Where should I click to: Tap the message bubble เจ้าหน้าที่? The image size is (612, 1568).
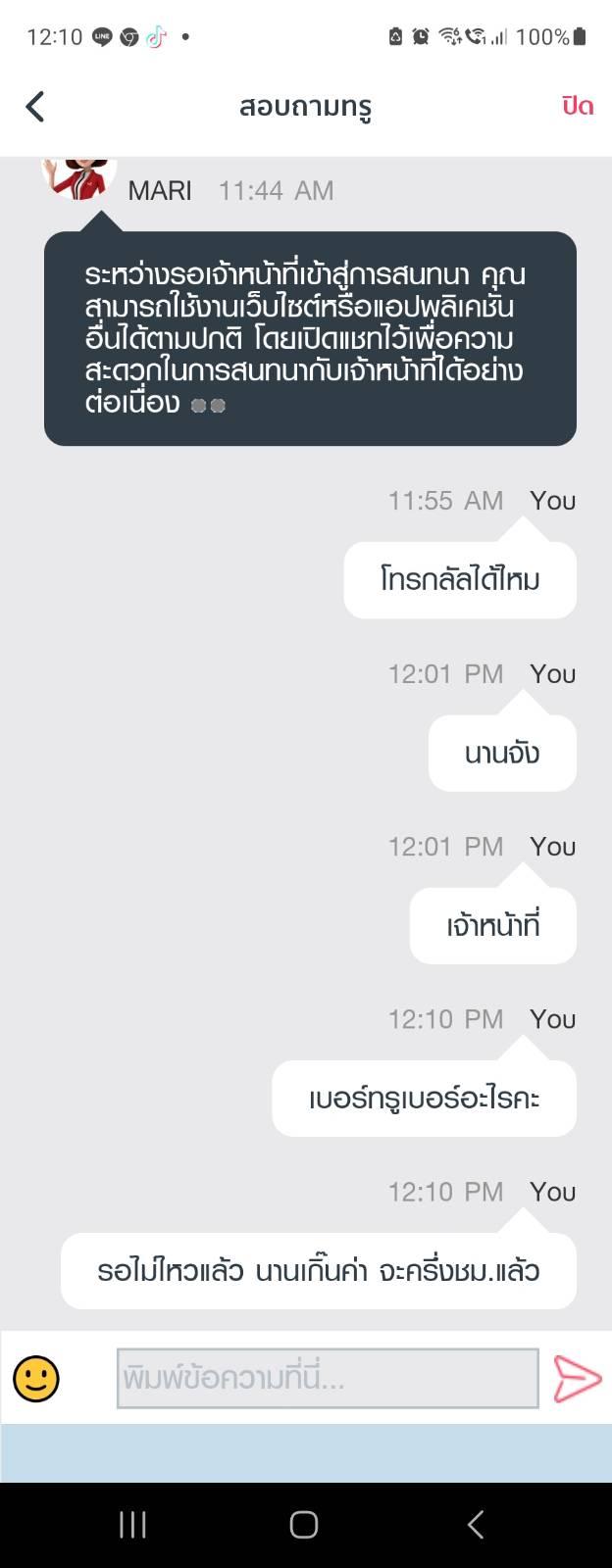point(492,925)
